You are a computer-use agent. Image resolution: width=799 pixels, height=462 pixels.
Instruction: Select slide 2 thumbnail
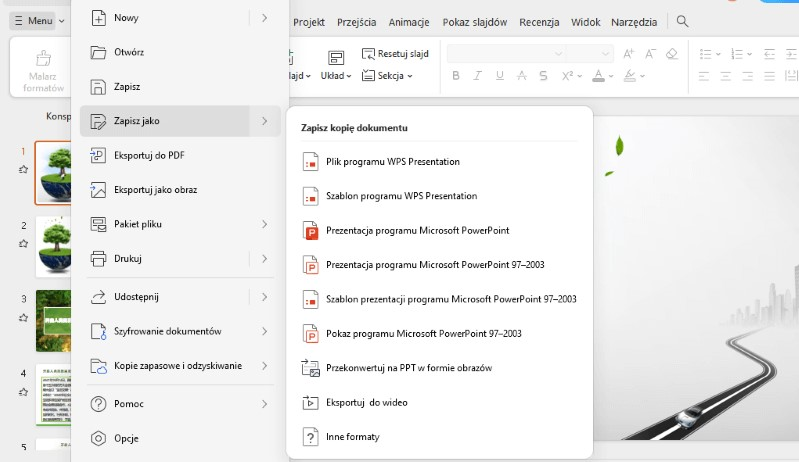[53, 246]
